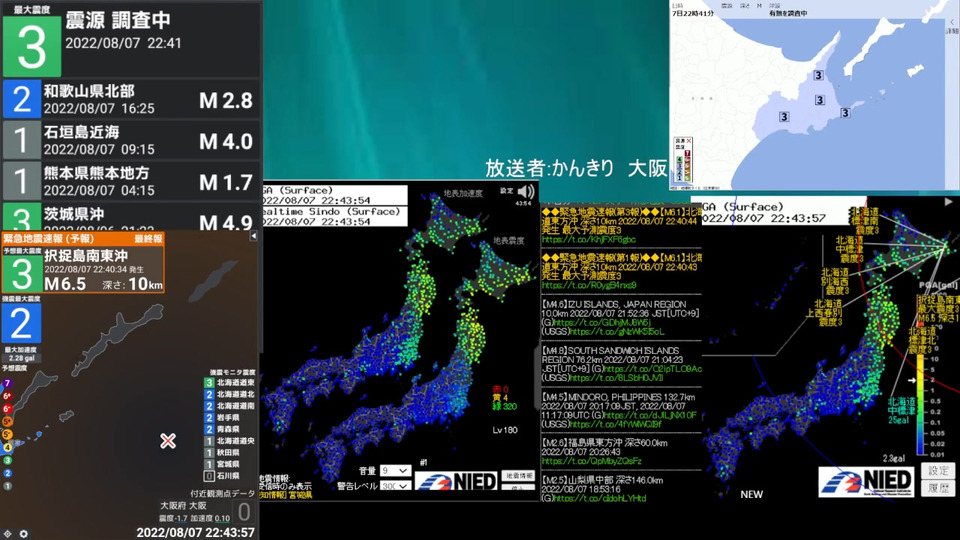
Task: Collapse the earthquake list panel with the arrow
Action: coord(253,236)
